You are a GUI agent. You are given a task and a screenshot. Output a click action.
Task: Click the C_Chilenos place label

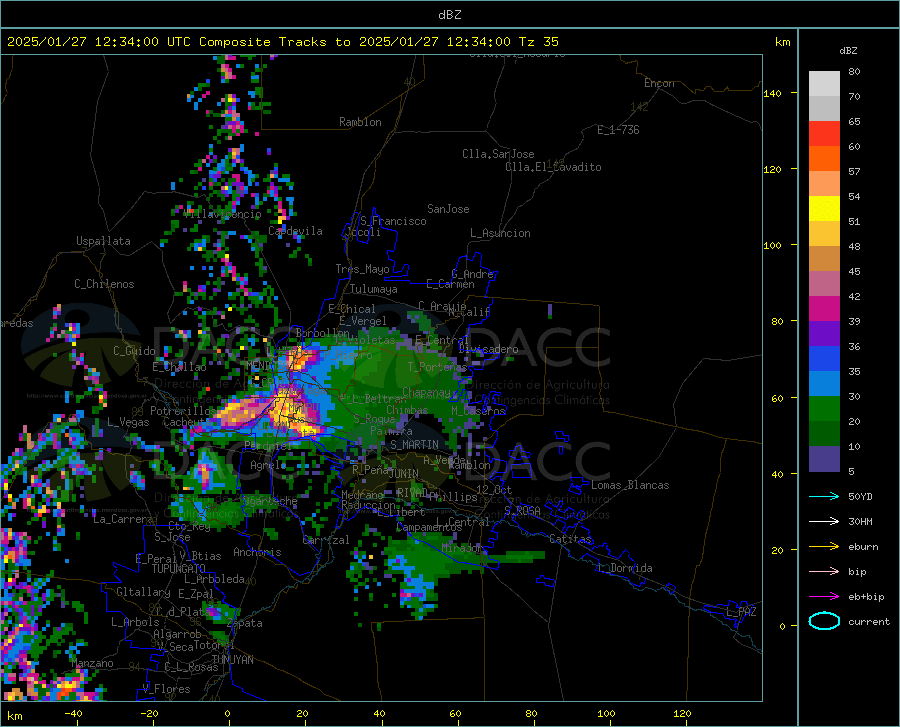104,284
